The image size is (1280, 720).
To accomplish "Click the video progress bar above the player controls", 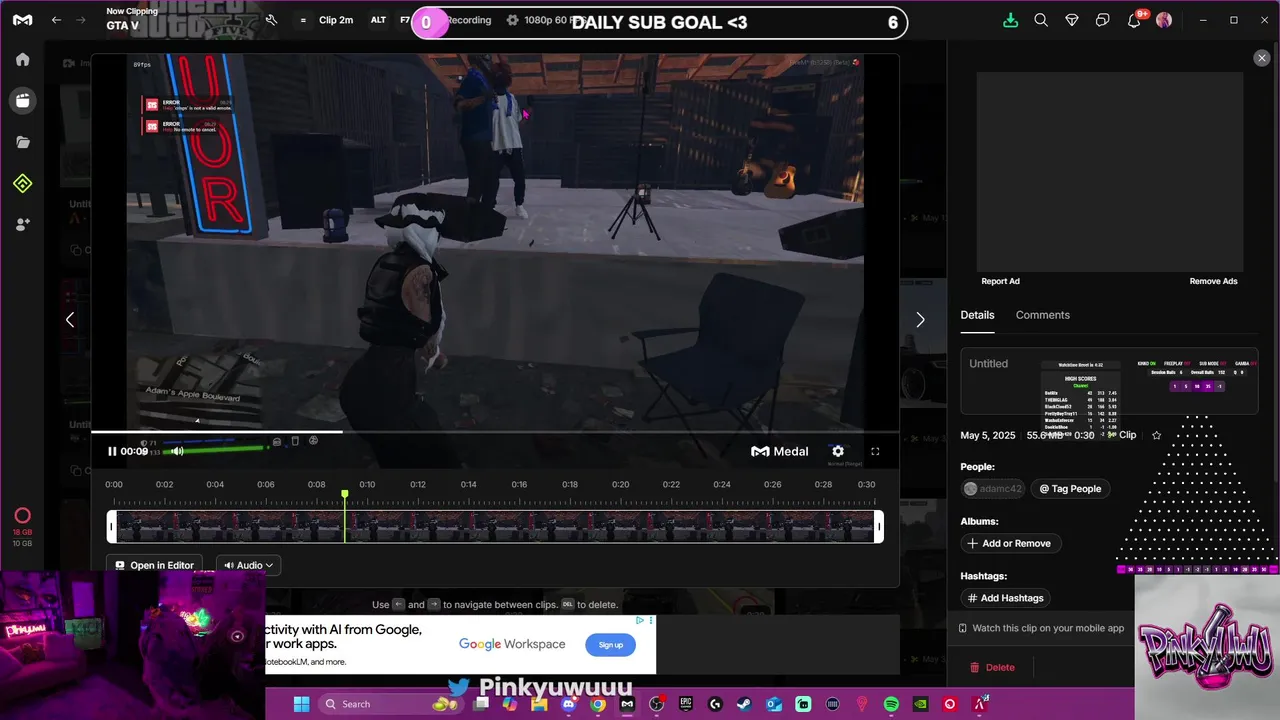I will pyautogui.click(x=495, y=432).
